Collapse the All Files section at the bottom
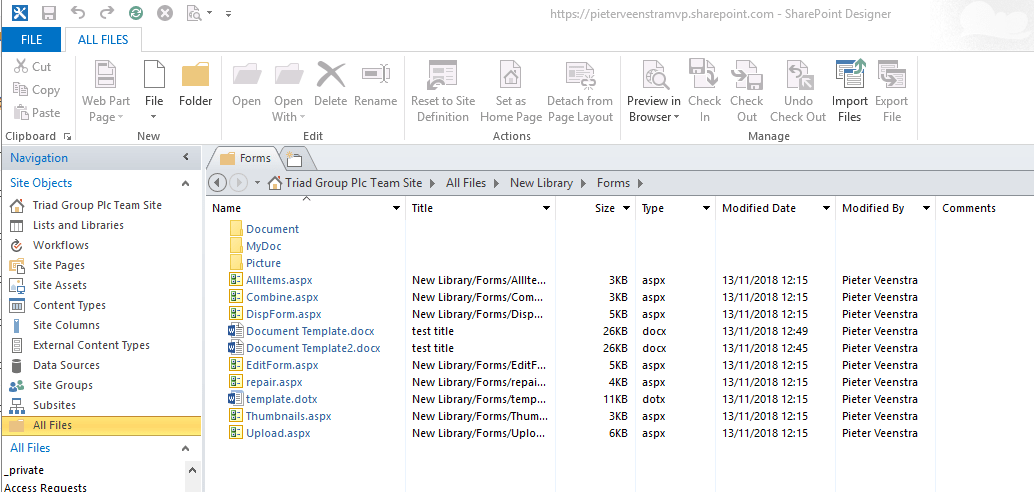This screenshot has height=492, width=1034. click(185, 448)
